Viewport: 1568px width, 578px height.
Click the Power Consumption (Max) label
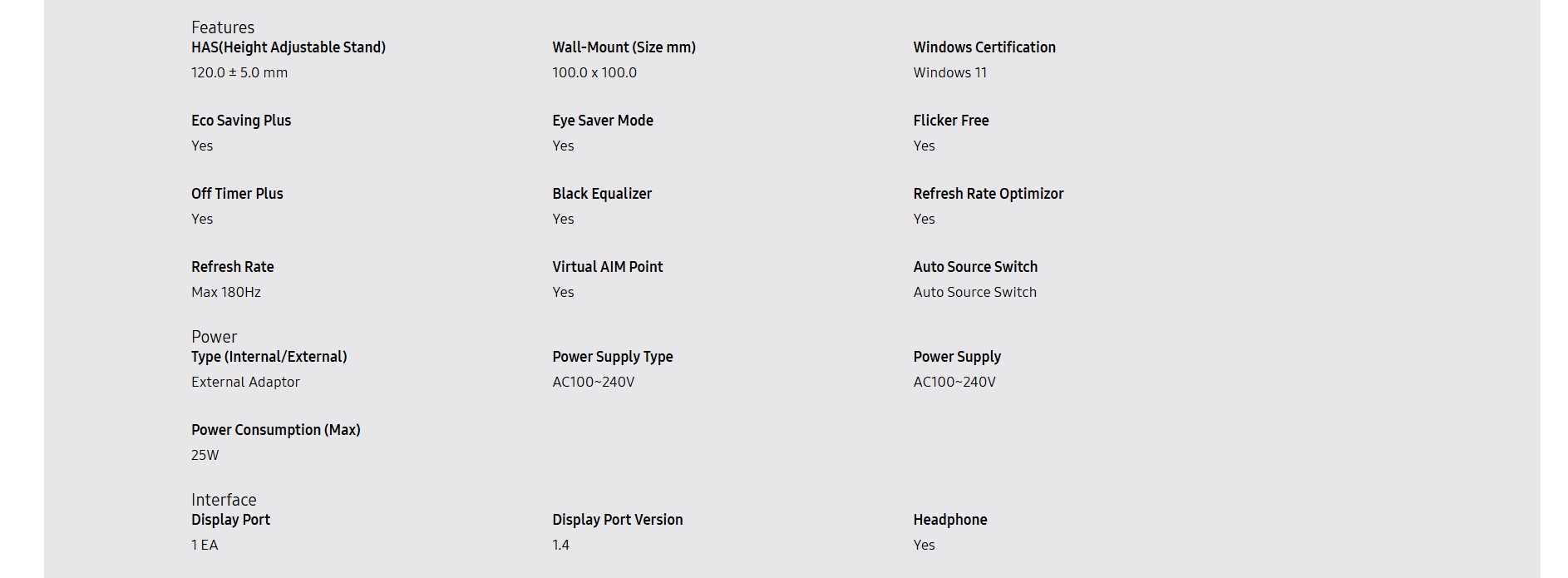click(276, 430)
